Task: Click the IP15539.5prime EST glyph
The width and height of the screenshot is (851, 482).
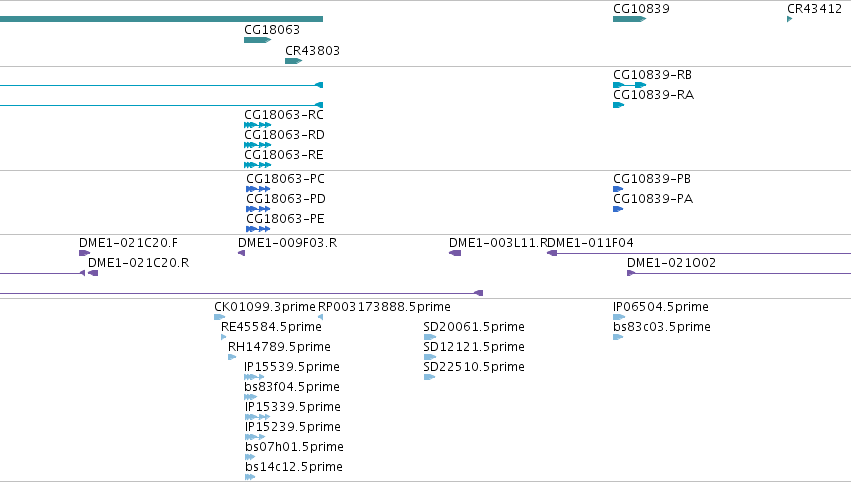Action: pos(254,377)
